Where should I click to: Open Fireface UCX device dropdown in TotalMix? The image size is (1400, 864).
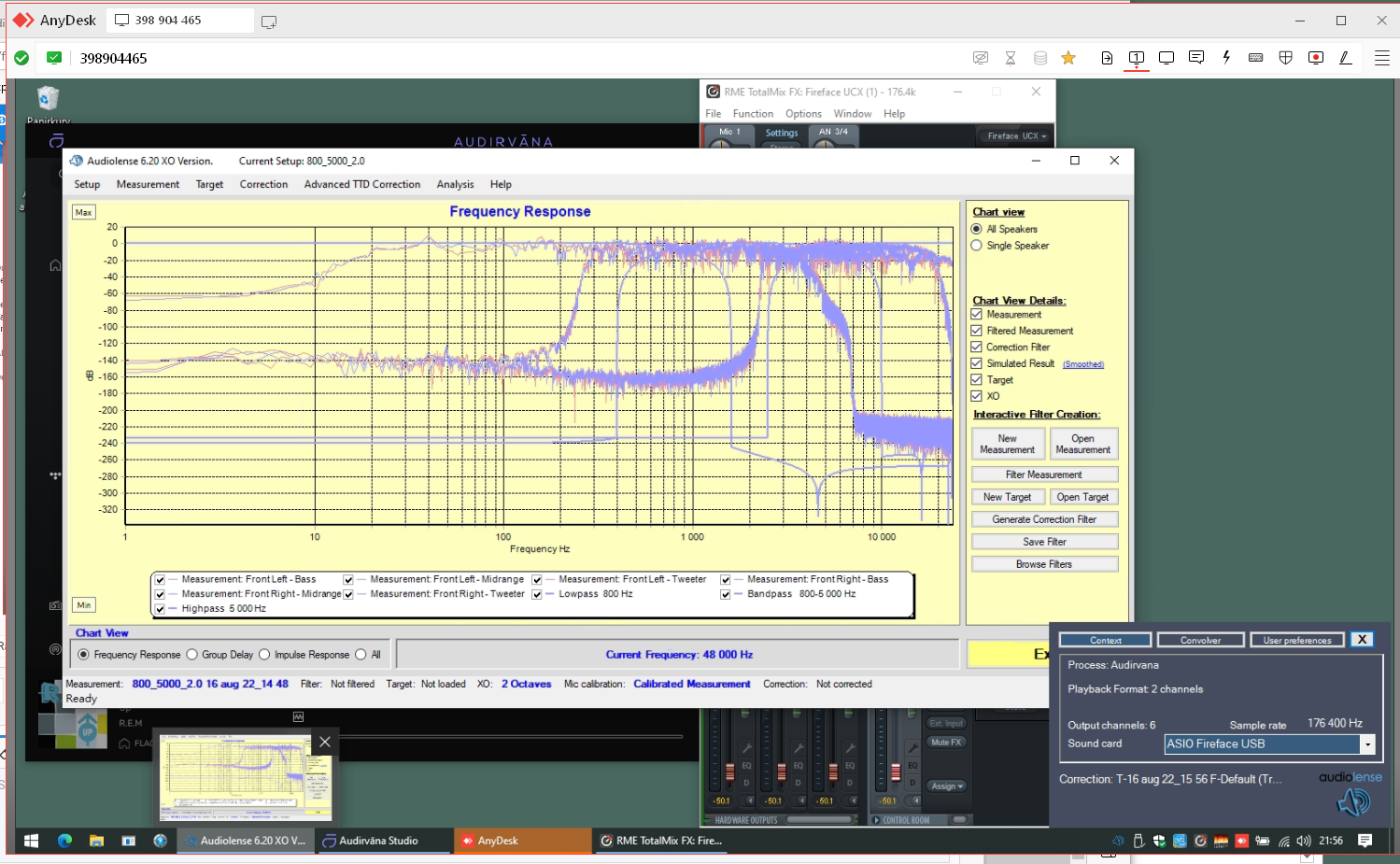[1015, 135]
